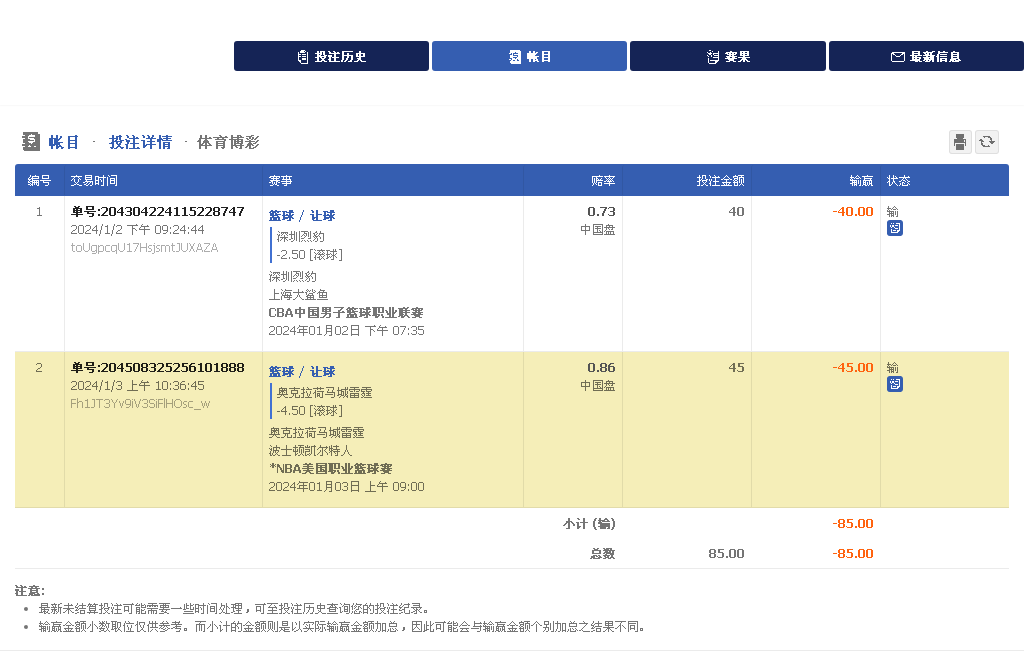Select the 帐目 tab in top navigation
This screenshot has height=670, width=1024.
[529, 56]
